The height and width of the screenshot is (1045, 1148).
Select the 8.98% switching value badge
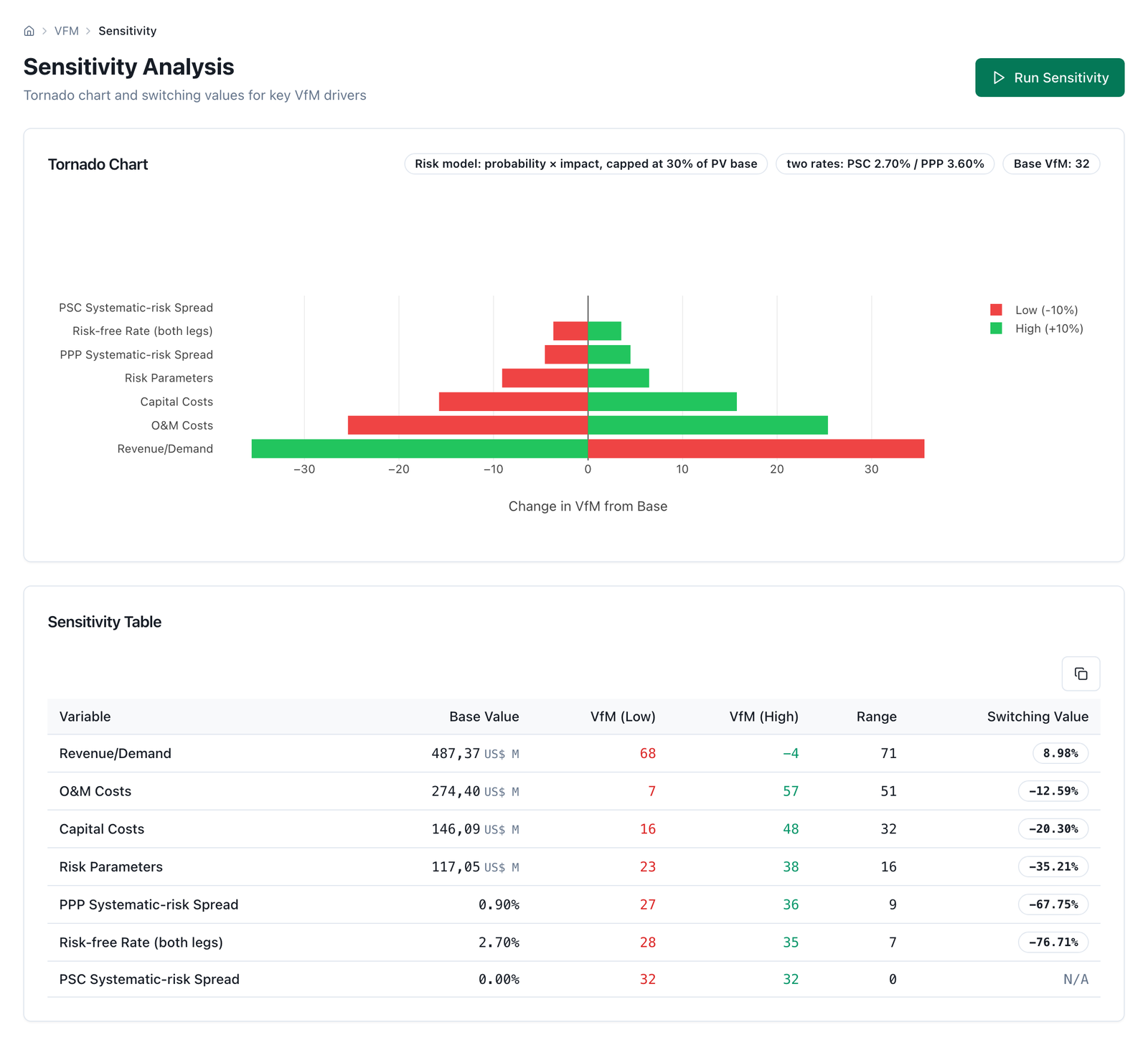point(1060,753)
